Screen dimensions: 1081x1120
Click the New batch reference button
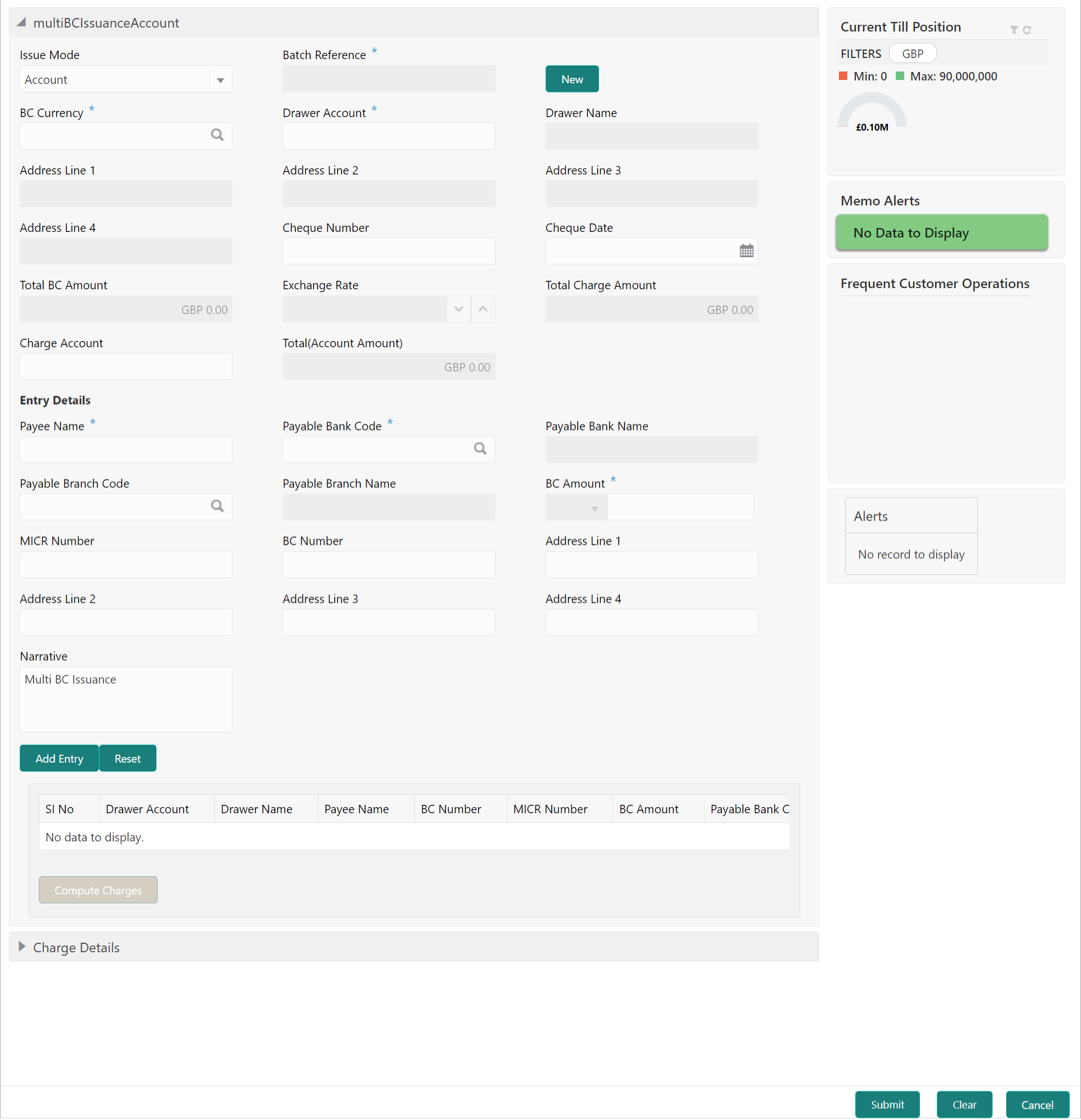[571, 79]
